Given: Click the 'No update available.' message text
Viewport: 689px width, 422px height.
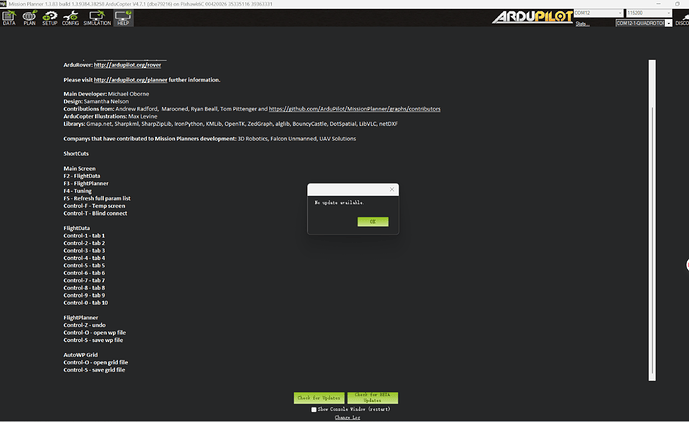Looking at the screenshot, I should coord(339,203).
